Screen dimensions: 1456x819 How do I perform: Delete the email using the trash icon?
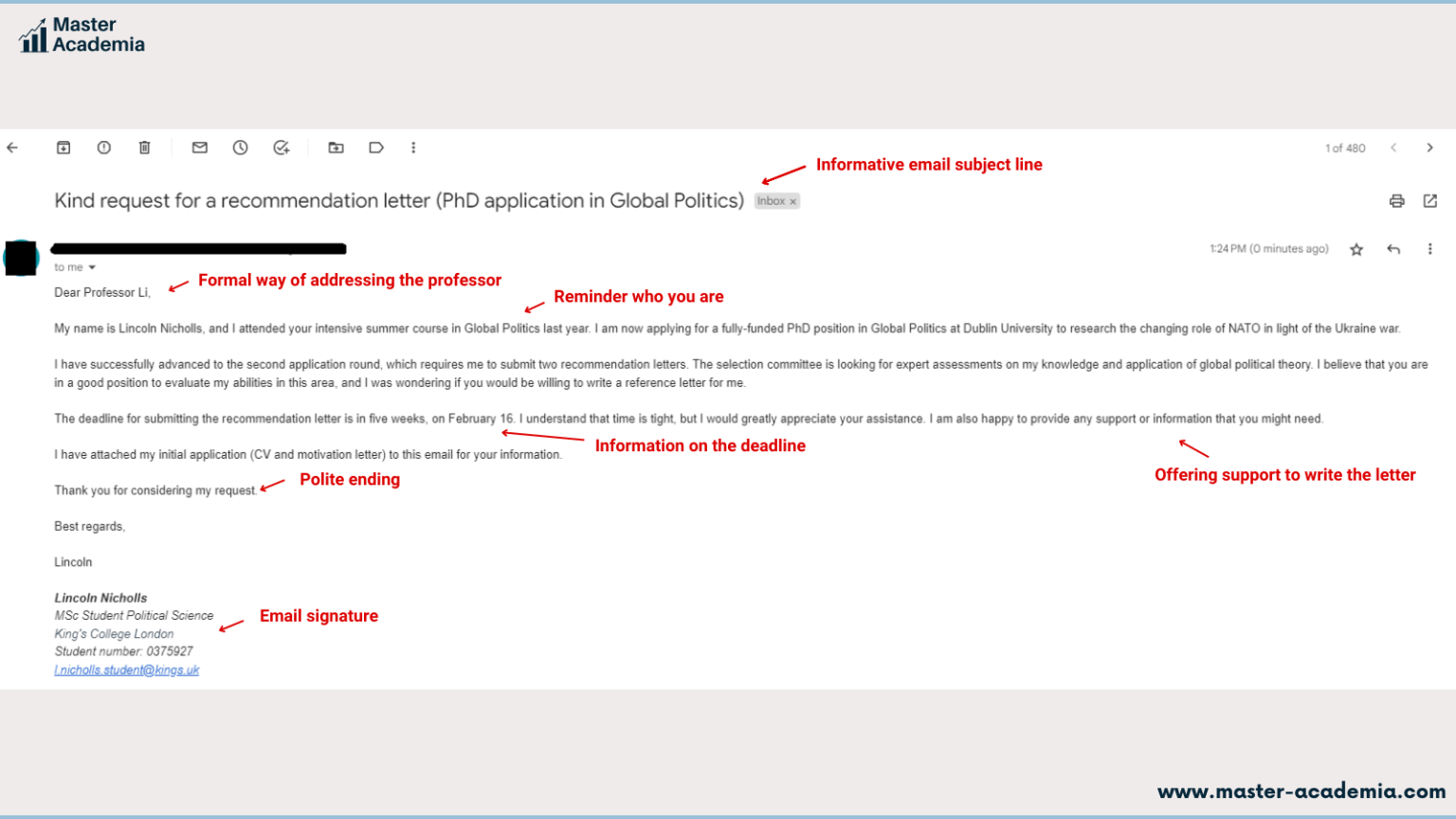tap(144, 147)
